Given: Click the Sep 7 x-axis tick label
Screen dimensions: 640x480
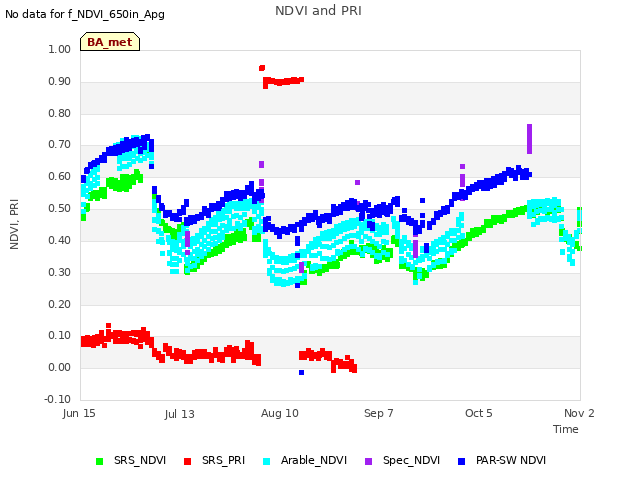Looking at the screenshot, I should 379,413.
